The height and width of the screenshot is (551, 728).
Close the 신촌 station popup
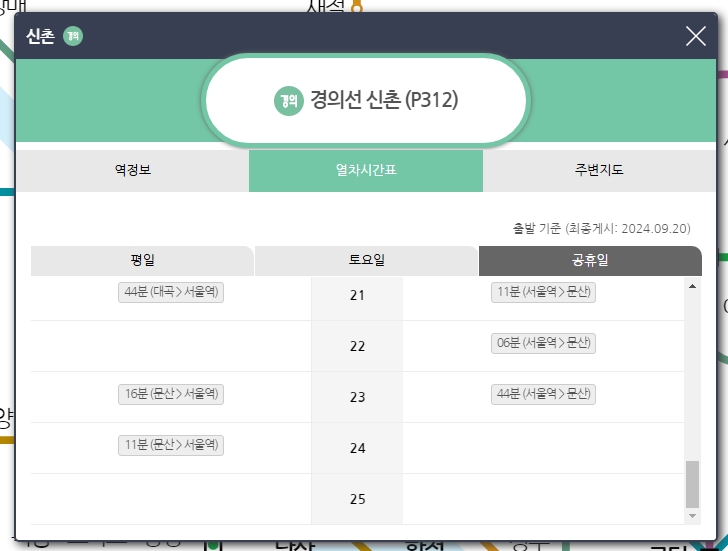coord(696,36)
